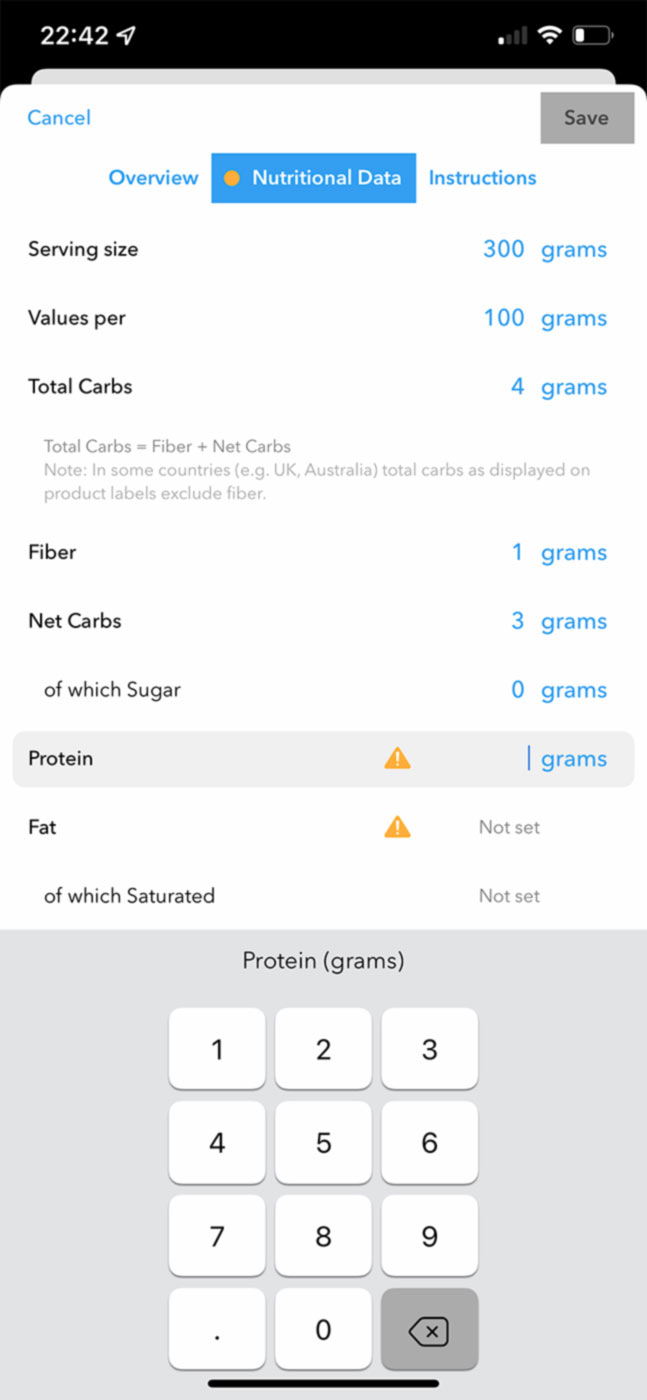Edit the Serving size value of 300
The width and height of the screenshot is (647, 1400).
[x=503, y=249]
